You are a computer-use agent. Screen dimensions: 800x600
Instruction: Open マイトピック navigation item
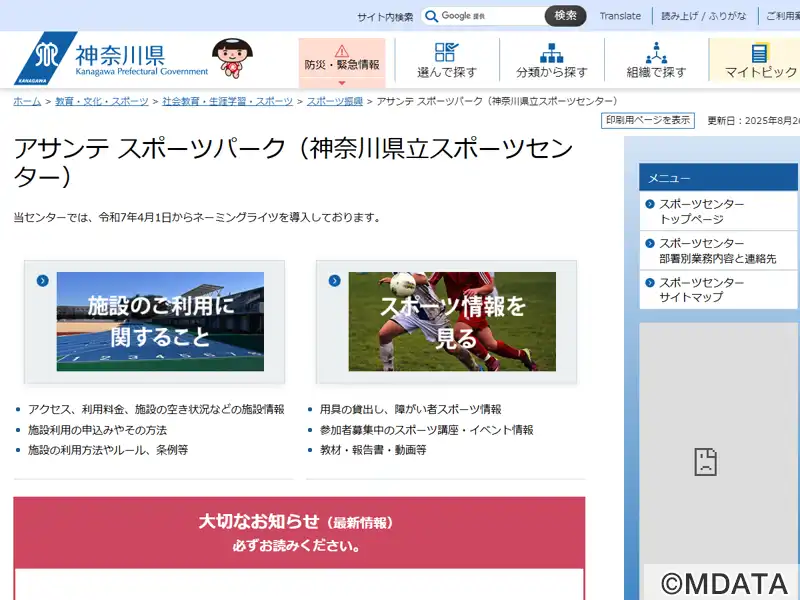[755, 60]
